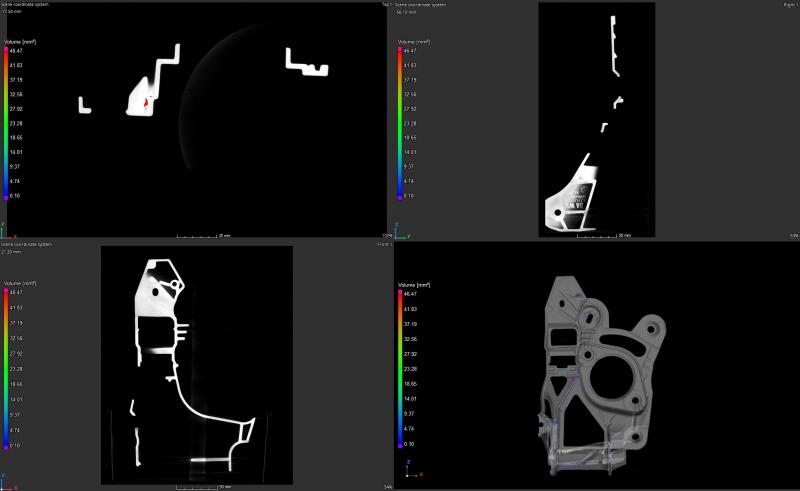Click the 'Front 1' view label
The image size is (800, 491).
coord(384,244)
